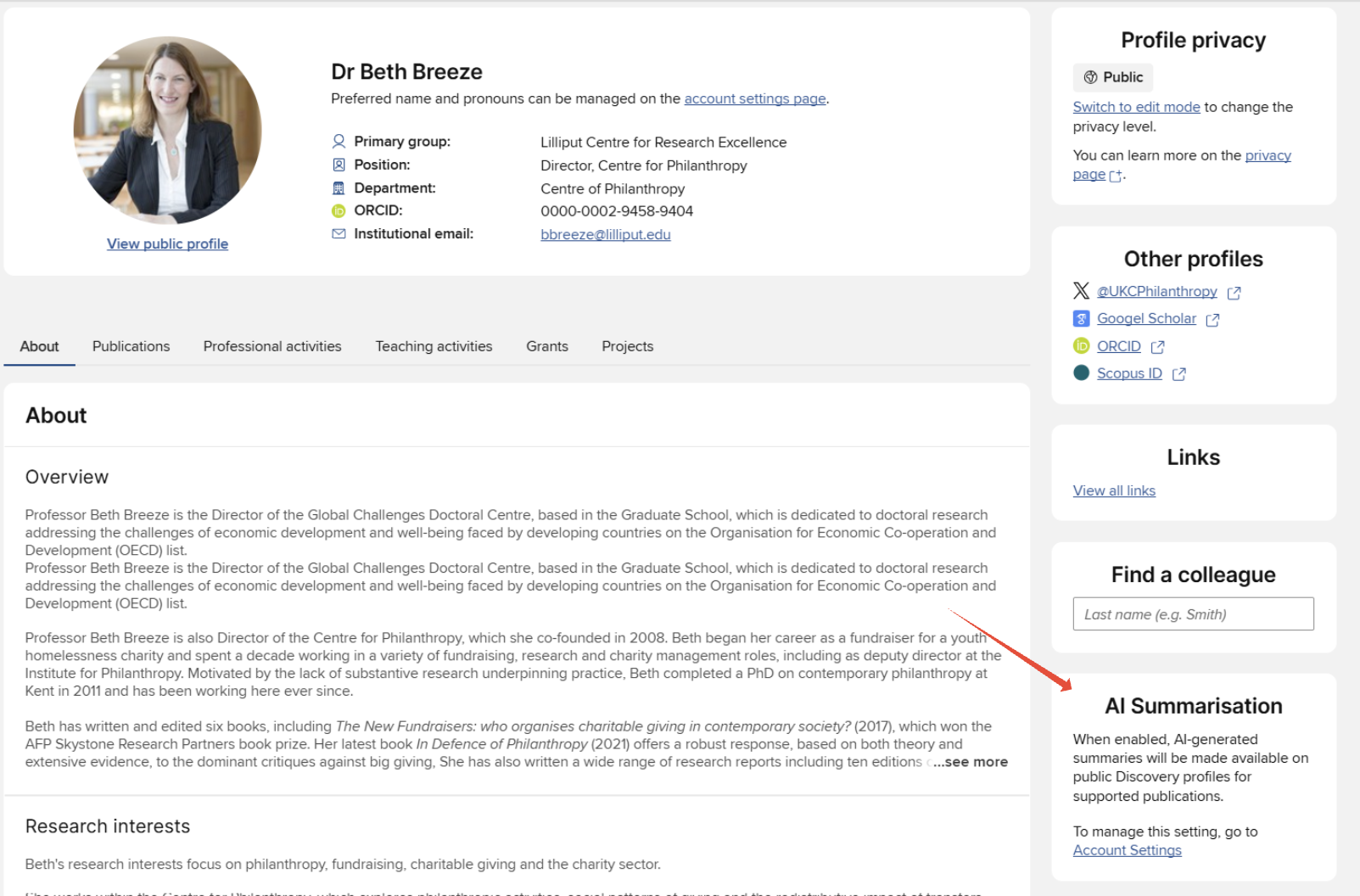Click external link icon beside Googel Scholar

click(1212, 320)
